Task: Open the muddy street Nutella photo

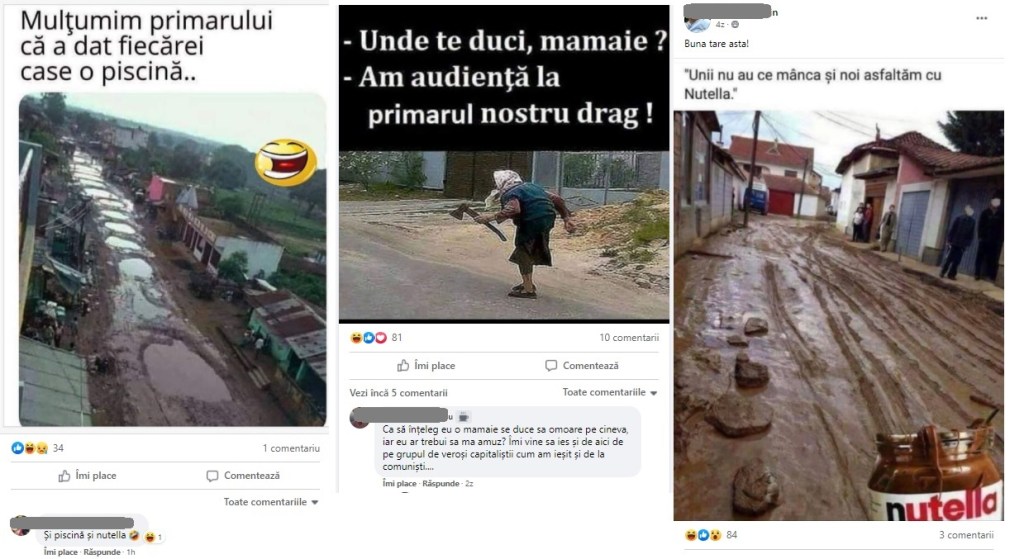Action: click(839, 315)
